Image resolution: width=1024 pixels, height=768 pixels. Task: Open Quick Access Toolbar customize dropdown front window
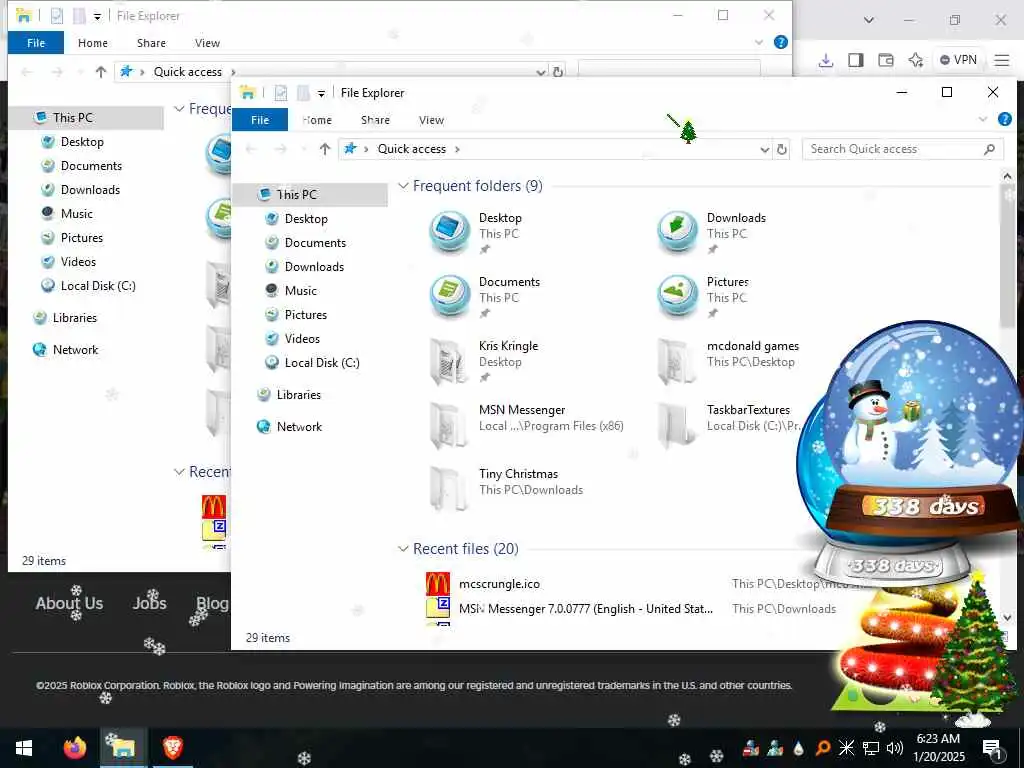[321, 93]
